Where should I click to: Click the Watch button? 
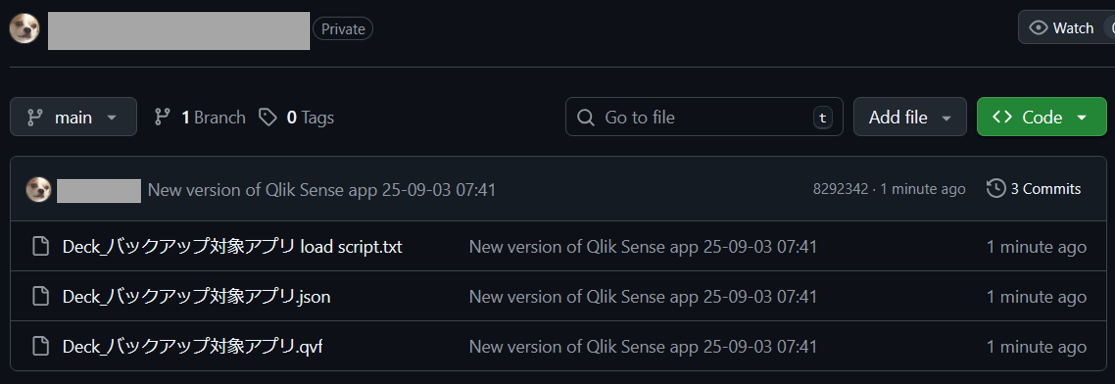pos(1067,28)
